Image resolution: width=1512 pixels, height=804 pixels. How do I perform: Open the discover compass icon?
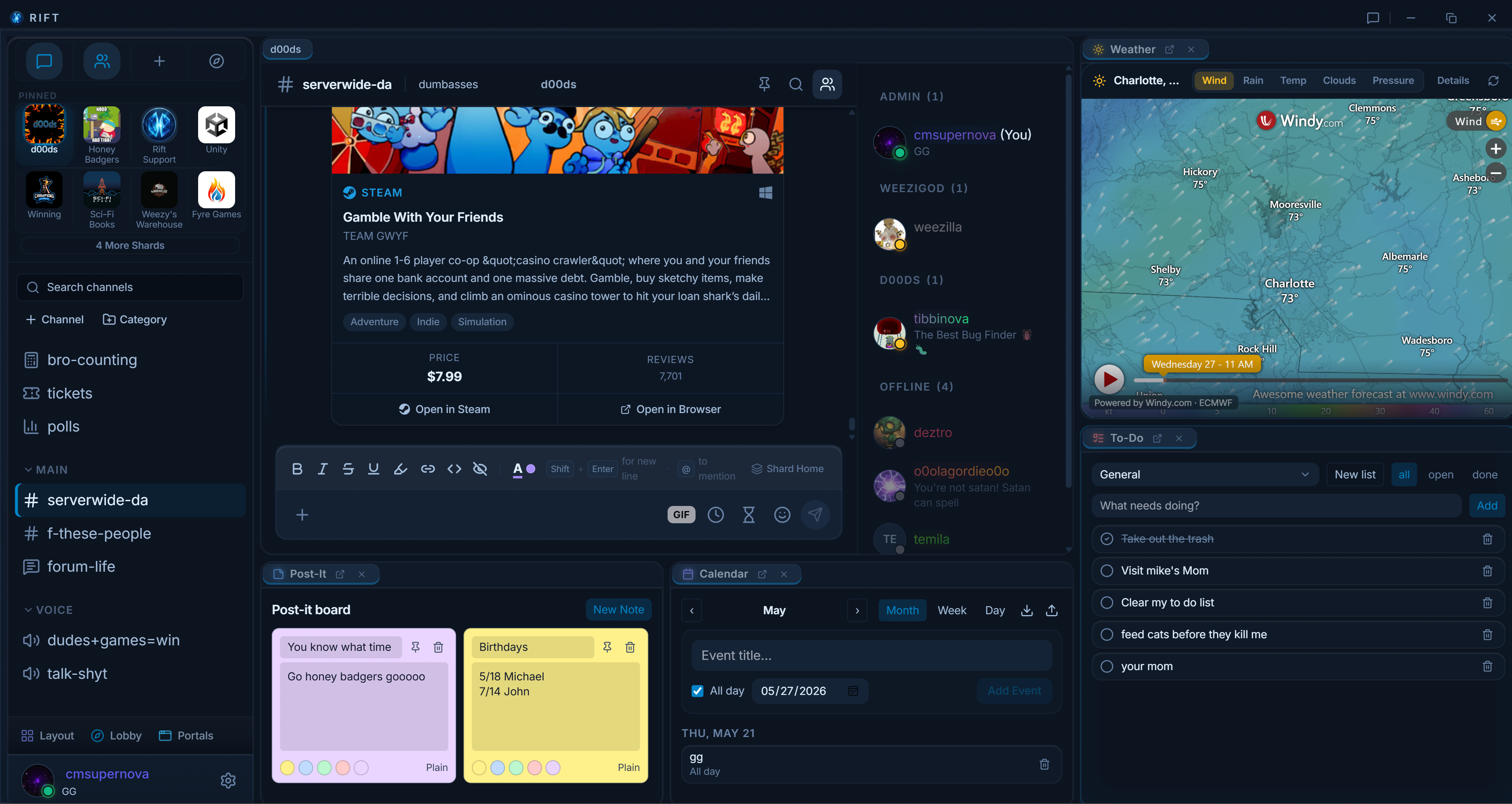pos(217,61)
